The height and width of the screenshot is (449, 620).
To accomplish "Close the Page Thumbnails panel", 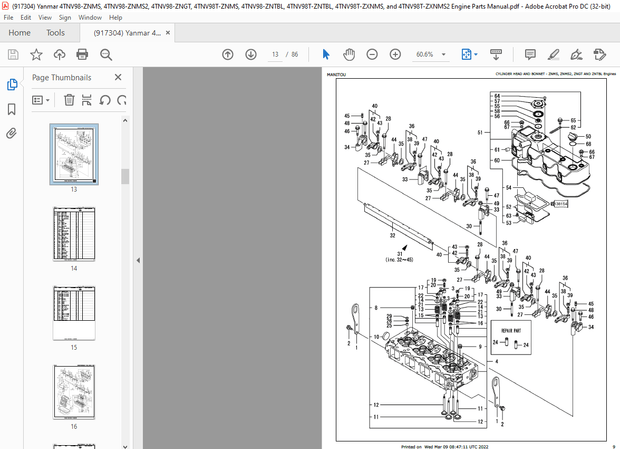I will coord(118,77).
